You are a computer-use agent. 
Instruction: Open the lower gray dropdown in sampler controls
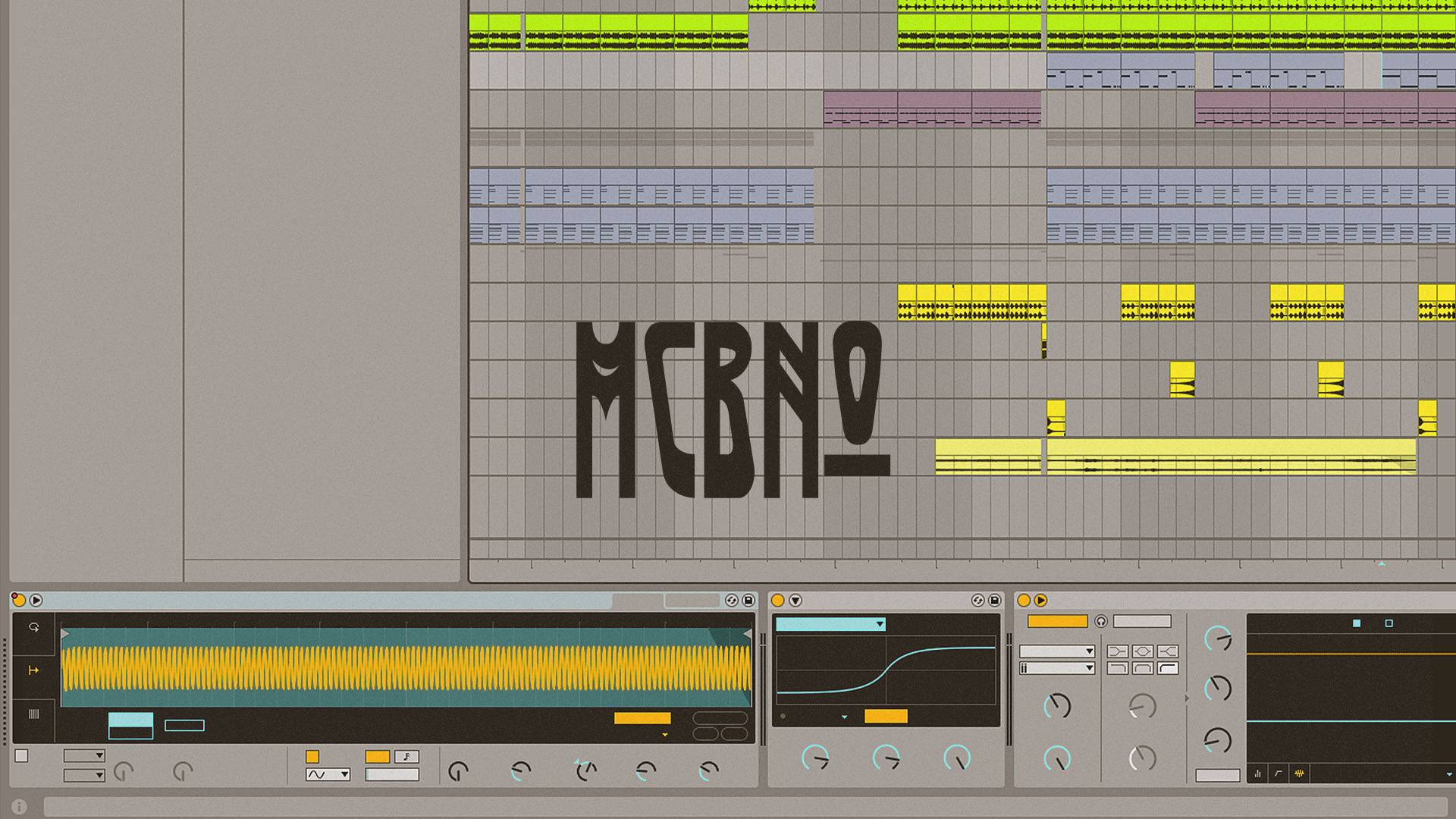click(x=84, y=775)
